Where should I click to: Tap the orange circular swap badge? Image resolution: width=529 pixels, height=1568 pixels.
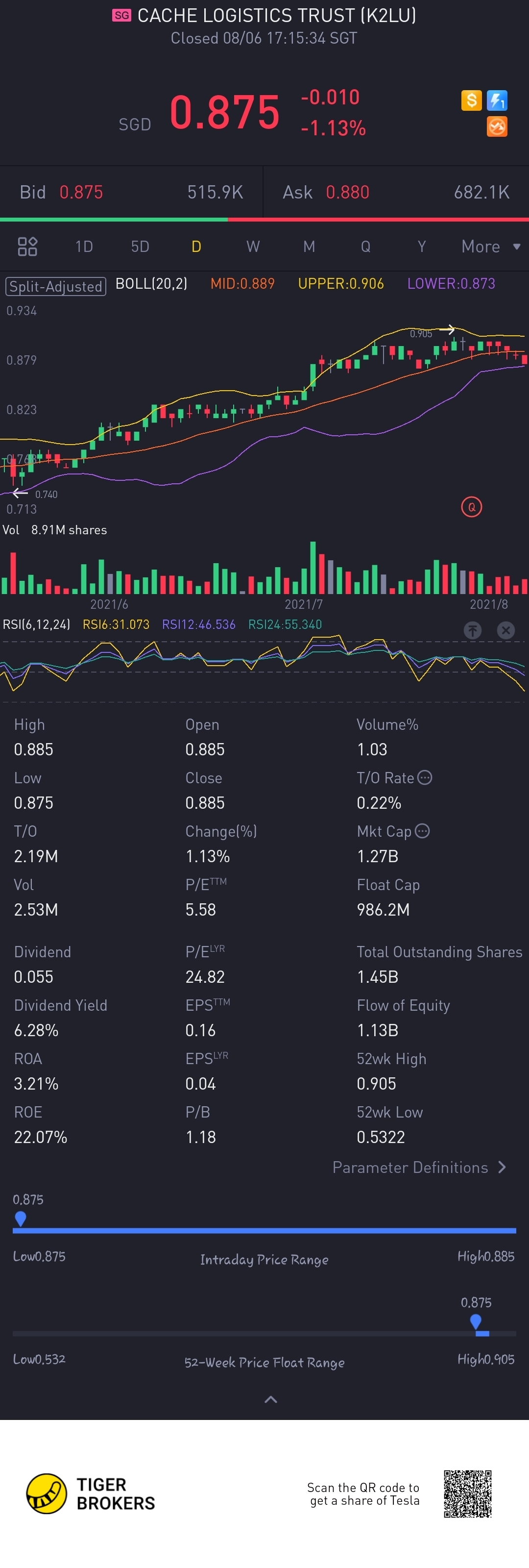[x=497, y=126]
